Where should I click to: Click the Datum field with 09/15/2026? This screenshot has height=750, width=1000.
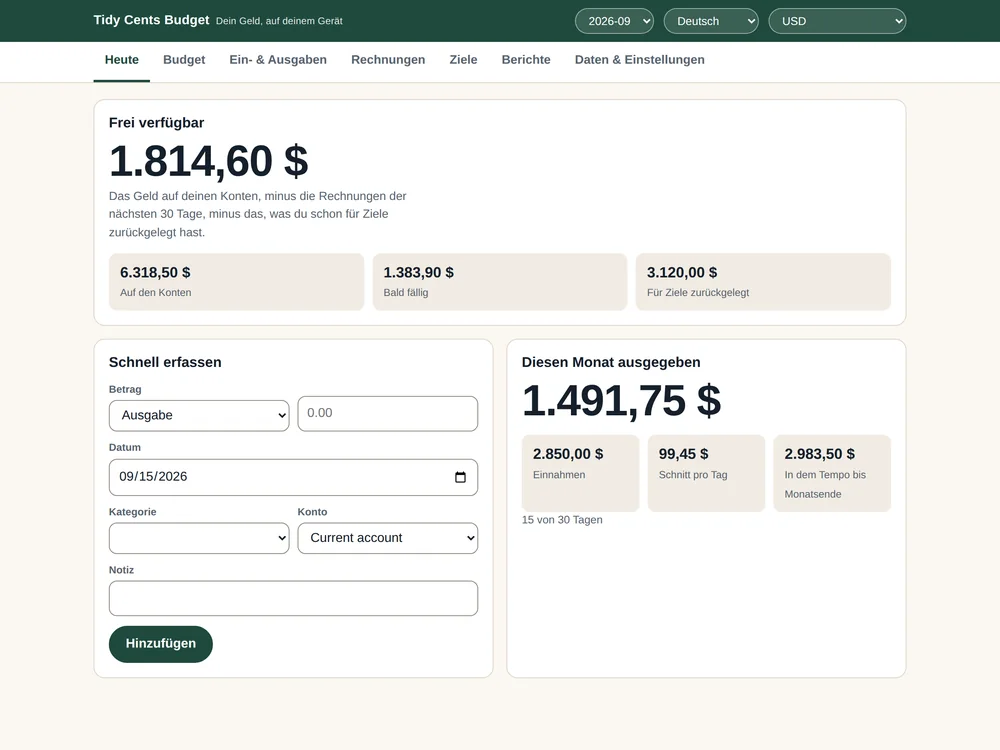click(293, 477)
